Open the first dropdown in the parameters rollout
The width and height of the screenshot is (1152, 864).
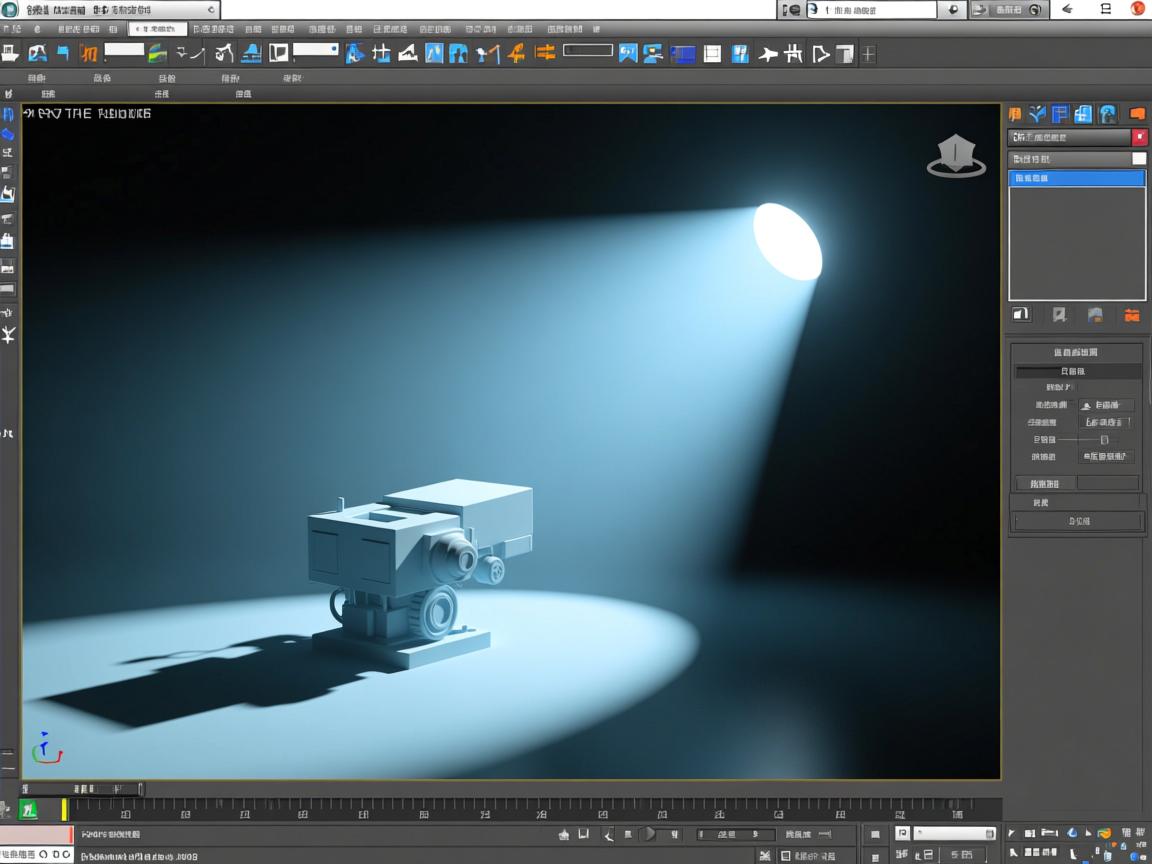tap(1107, 405)
